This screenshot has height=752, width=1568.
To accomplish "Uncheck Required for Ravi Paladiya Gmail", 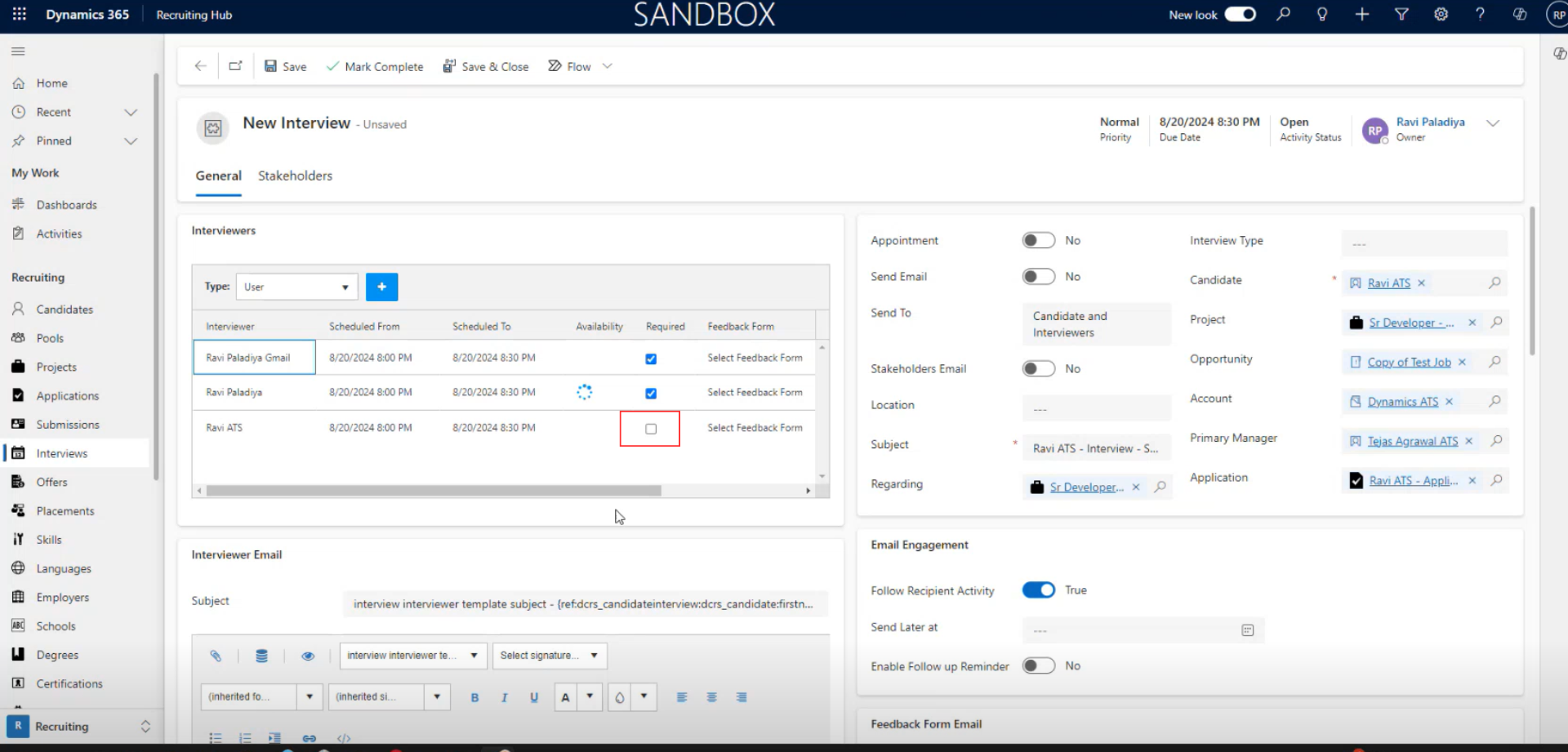I will 651,359.
